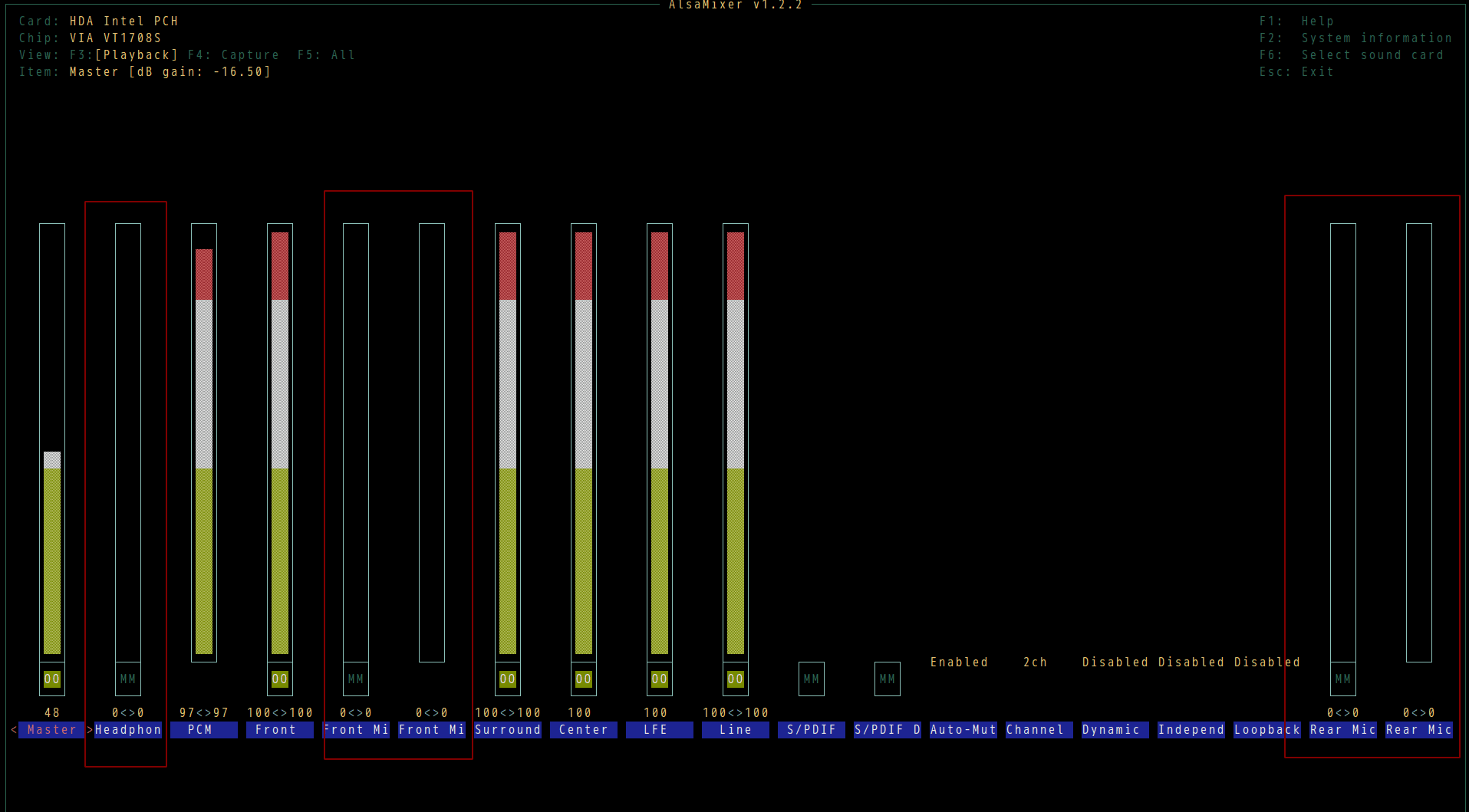Change the Channel '2ch' value
The image size is (1469, 812).
[x=1035, y=662]
